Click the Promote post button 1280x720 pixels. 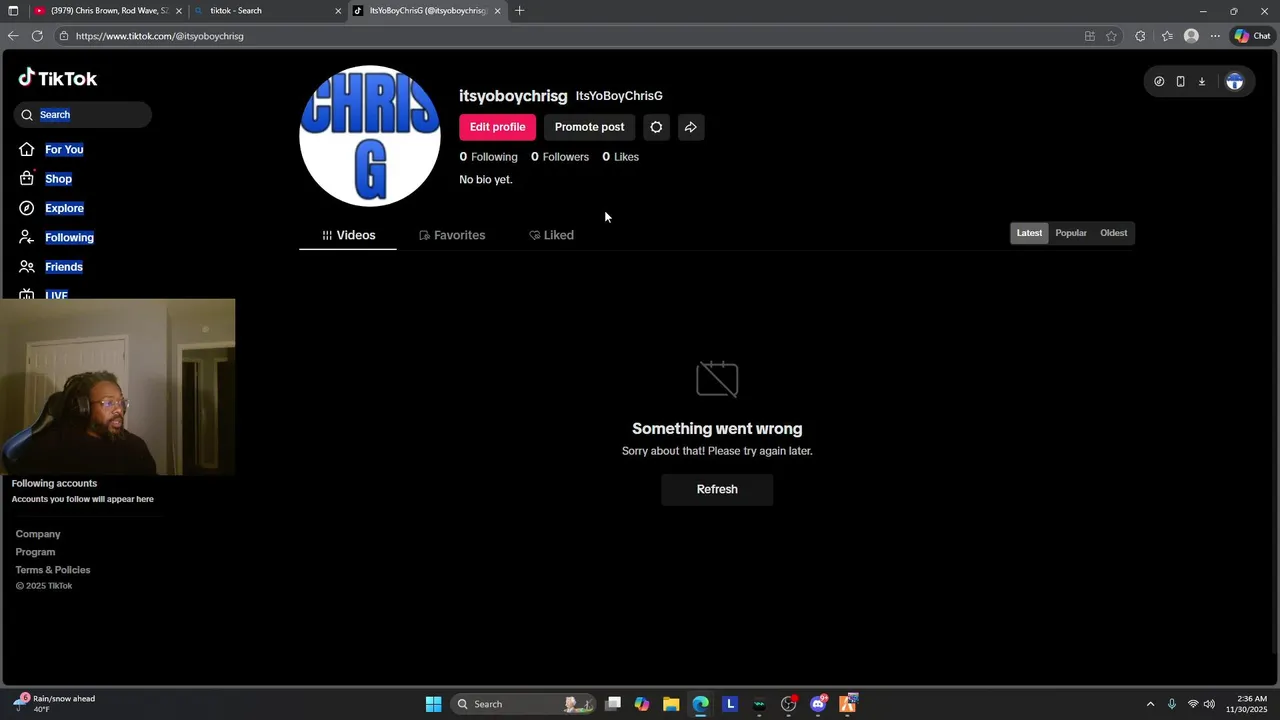click(x=589, y=127)
